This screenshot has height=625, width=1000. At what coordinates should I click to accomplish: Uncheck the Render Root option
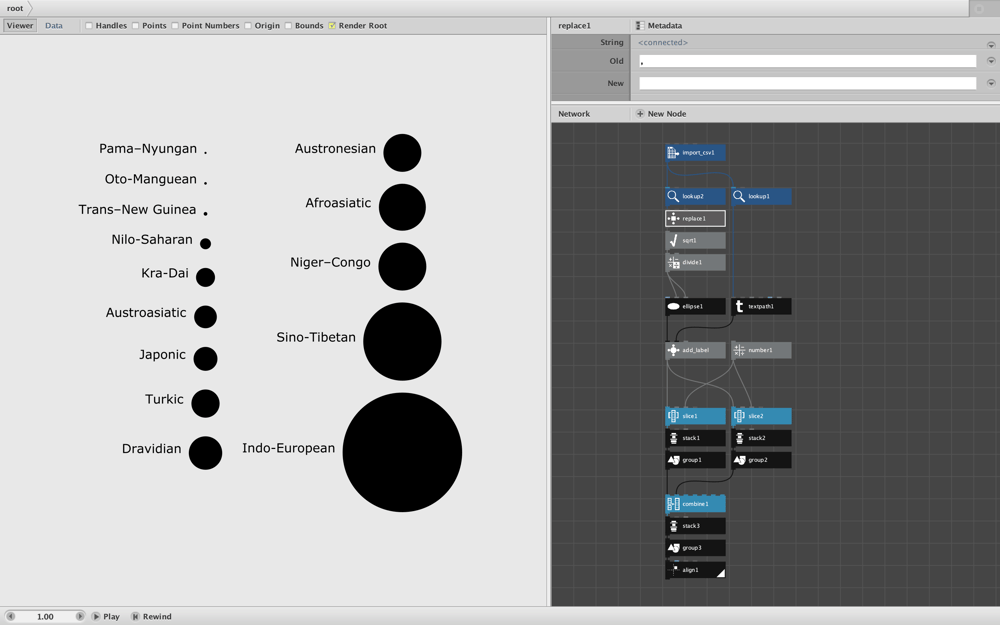(x=332, y=26)
